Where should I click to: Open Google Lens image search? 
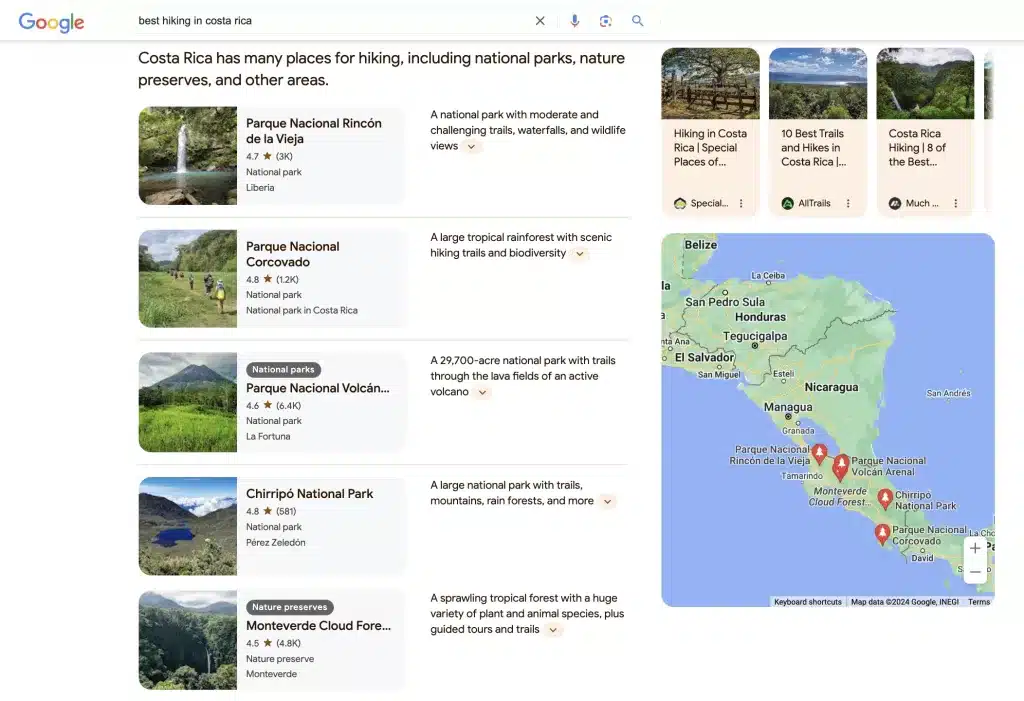pyautogui.click(x=606, y=20)
